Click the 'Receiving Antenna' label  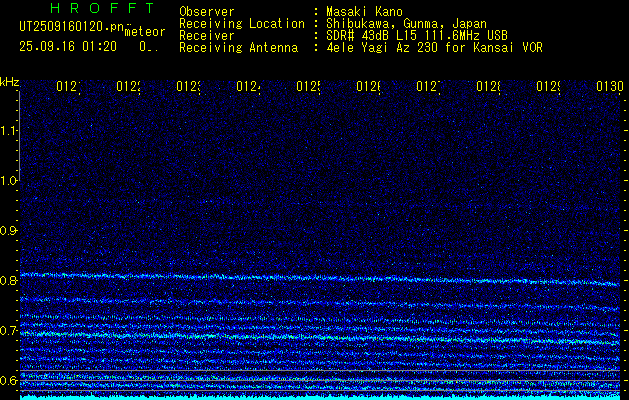(x=238, y=48)
